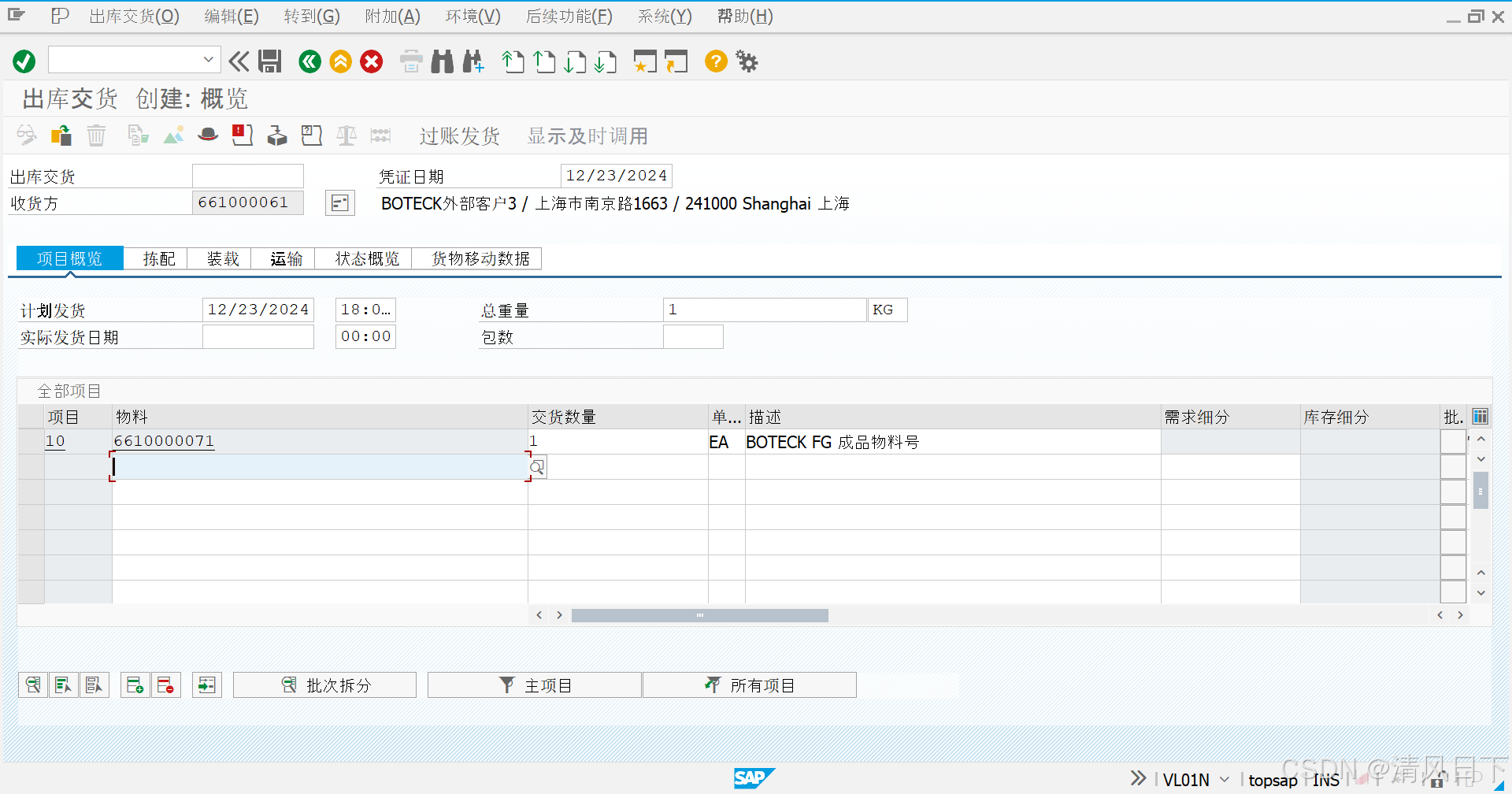Open table settings icon beside 批 column
The height and width of the screenshot is (794, 1512).
tap(1480, 417)
